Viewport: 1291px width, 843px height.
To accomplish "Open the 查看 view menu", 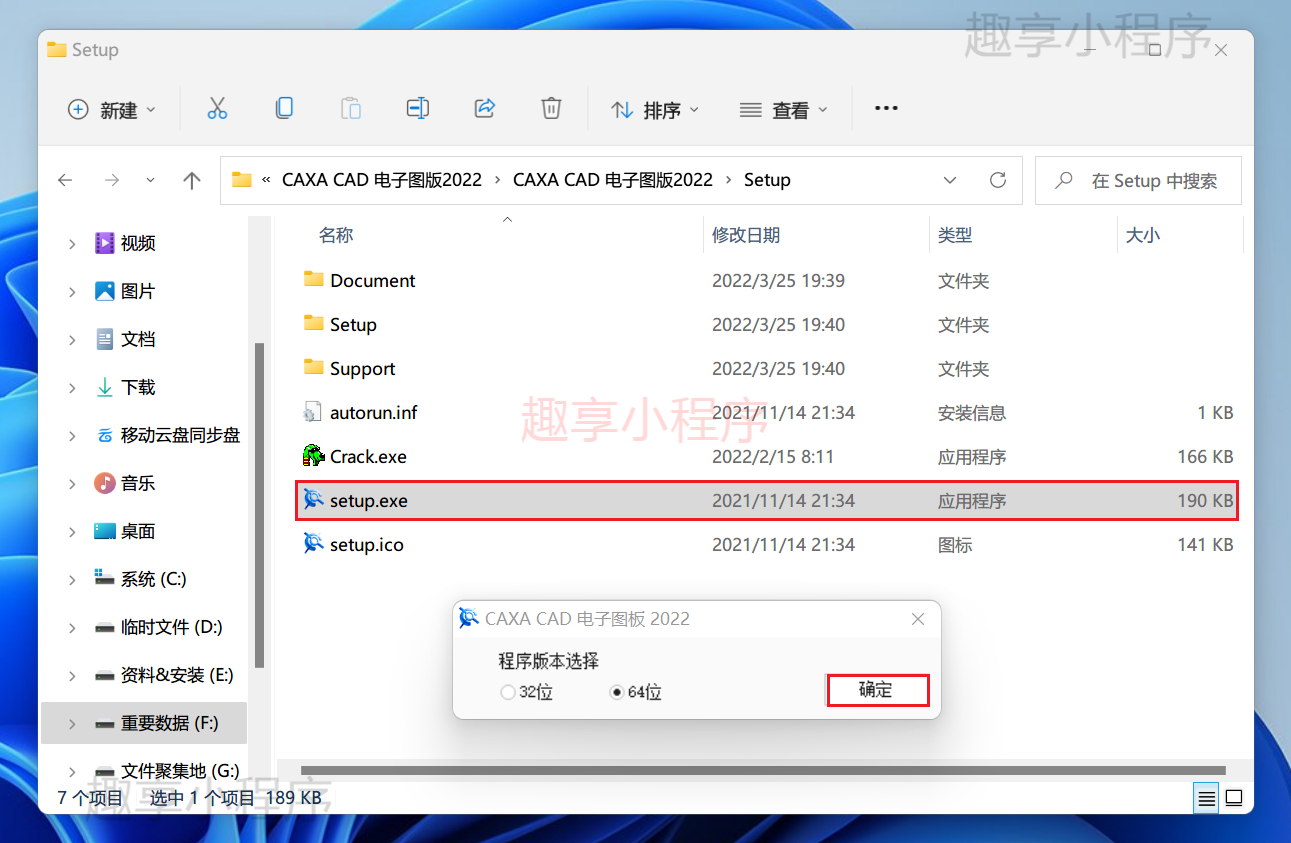I will [784, 110].
